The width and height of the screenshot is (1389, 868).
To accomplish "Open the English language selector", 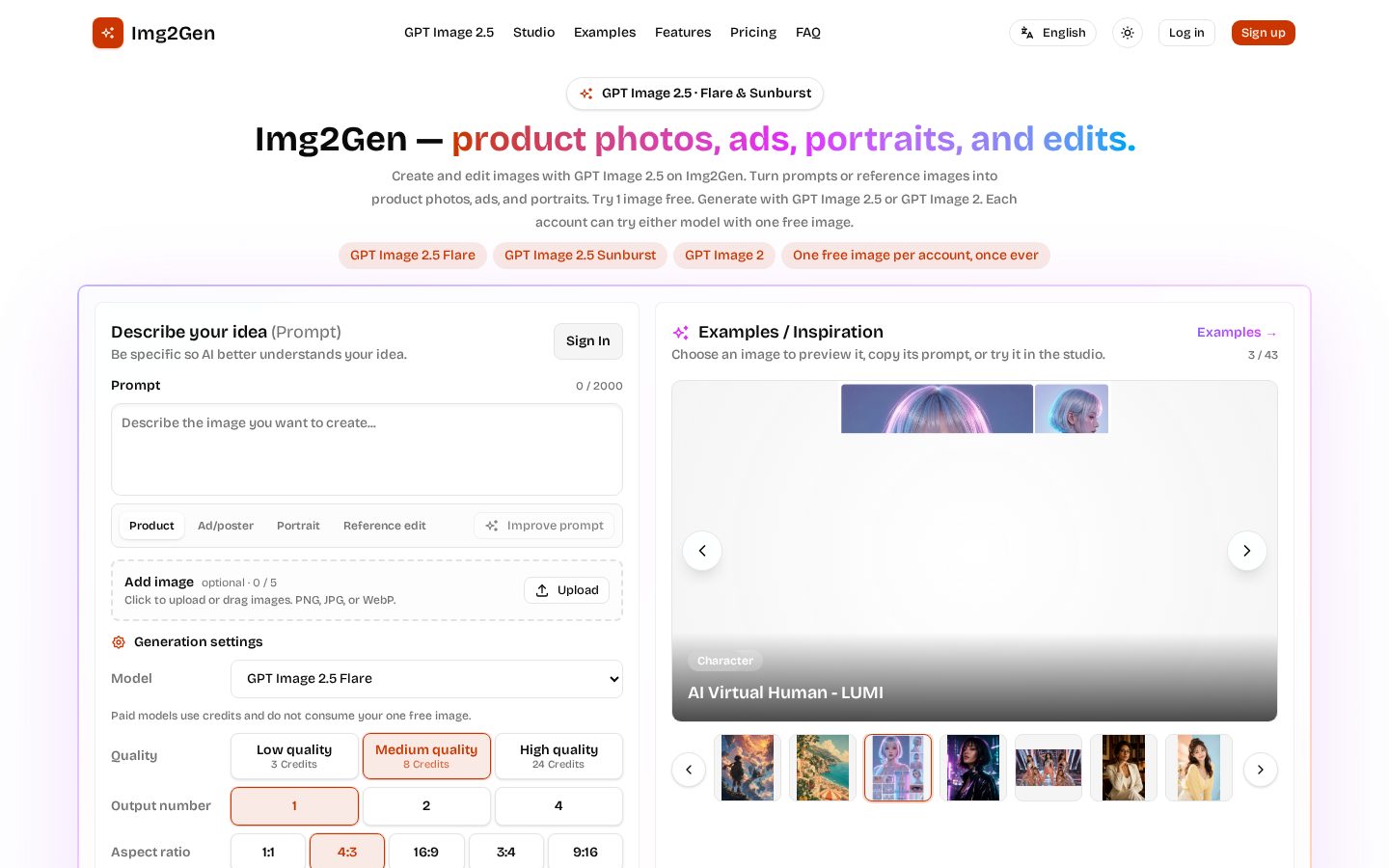I will pos(1052,33).
